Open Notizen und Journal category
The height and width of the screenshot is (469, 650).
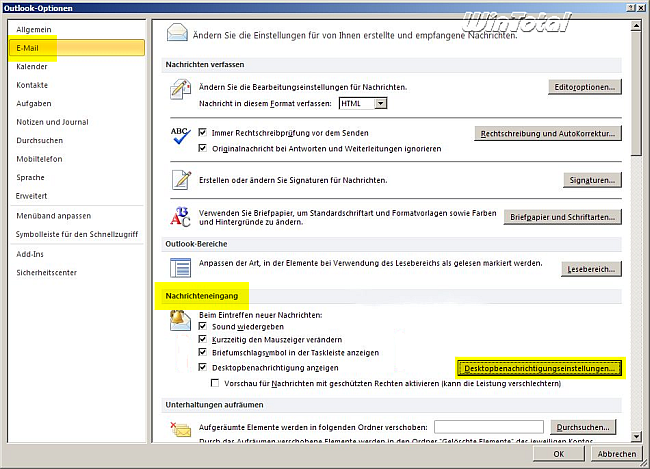(77, 122)
